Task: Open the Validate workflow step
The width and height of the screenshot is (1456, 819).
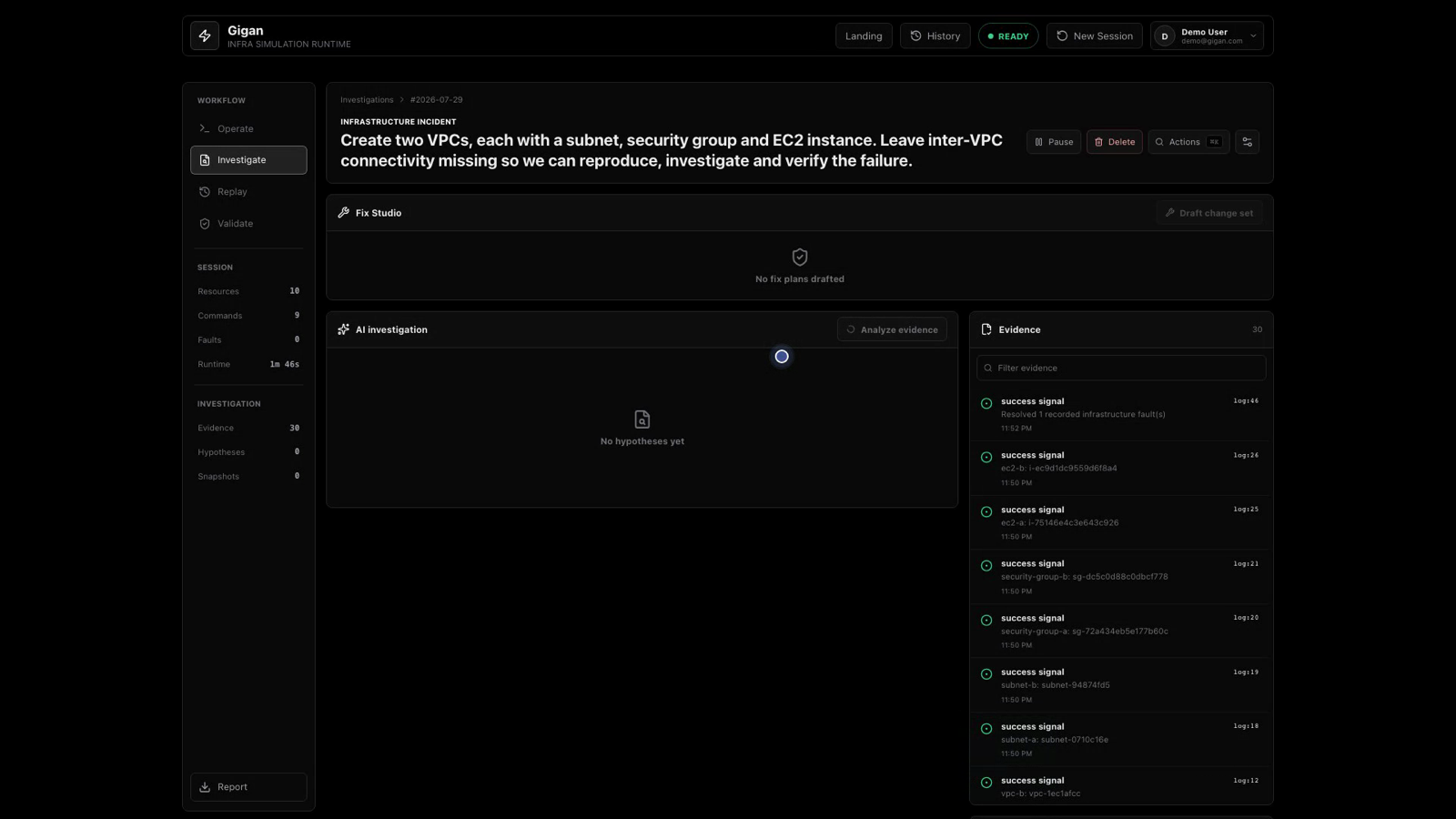Action: coord(248,224)
